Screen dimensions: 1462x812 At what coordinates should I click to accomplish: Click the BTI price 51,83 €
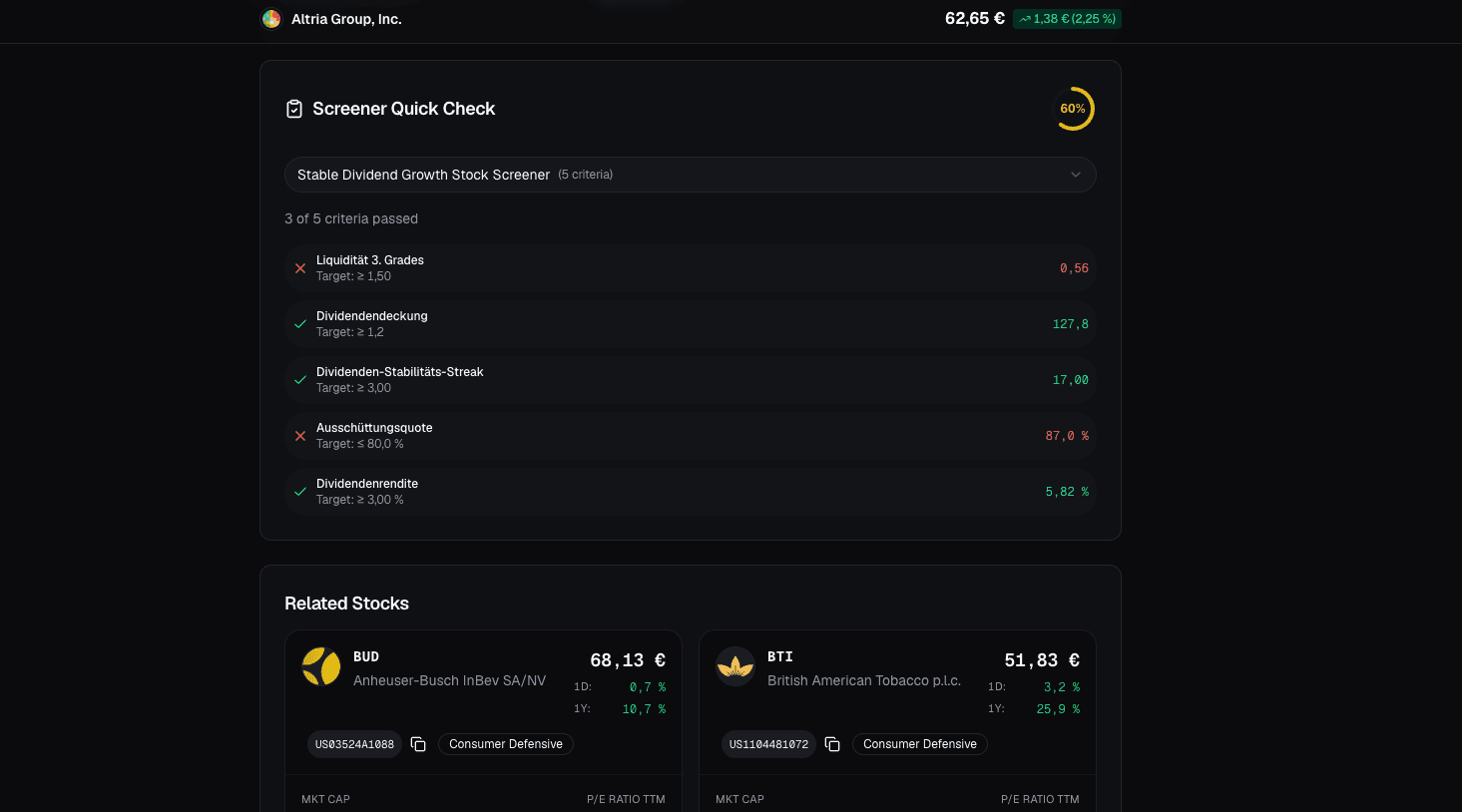click(1042, 660)
